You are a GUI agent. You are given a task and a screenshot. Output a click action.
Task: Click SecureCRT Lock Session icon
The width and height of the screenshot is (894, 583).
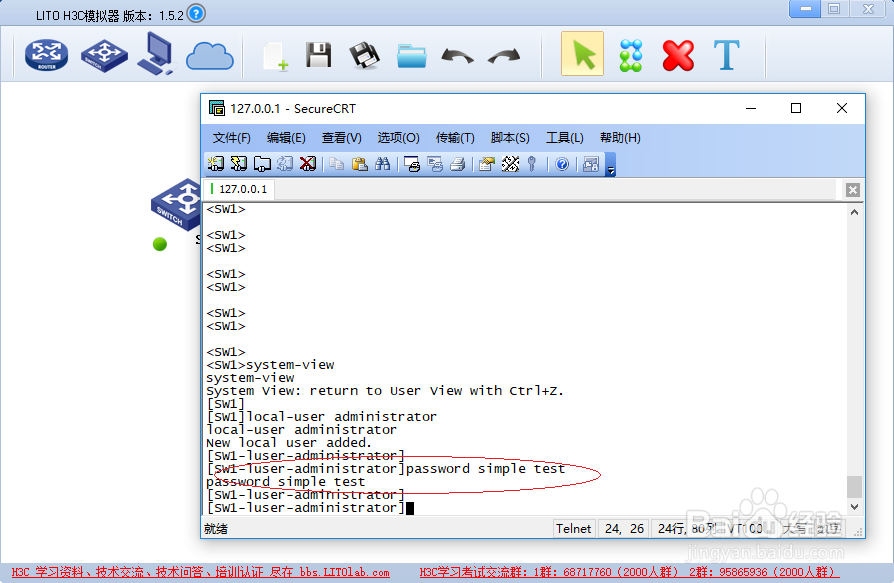[x=591, y=164]
